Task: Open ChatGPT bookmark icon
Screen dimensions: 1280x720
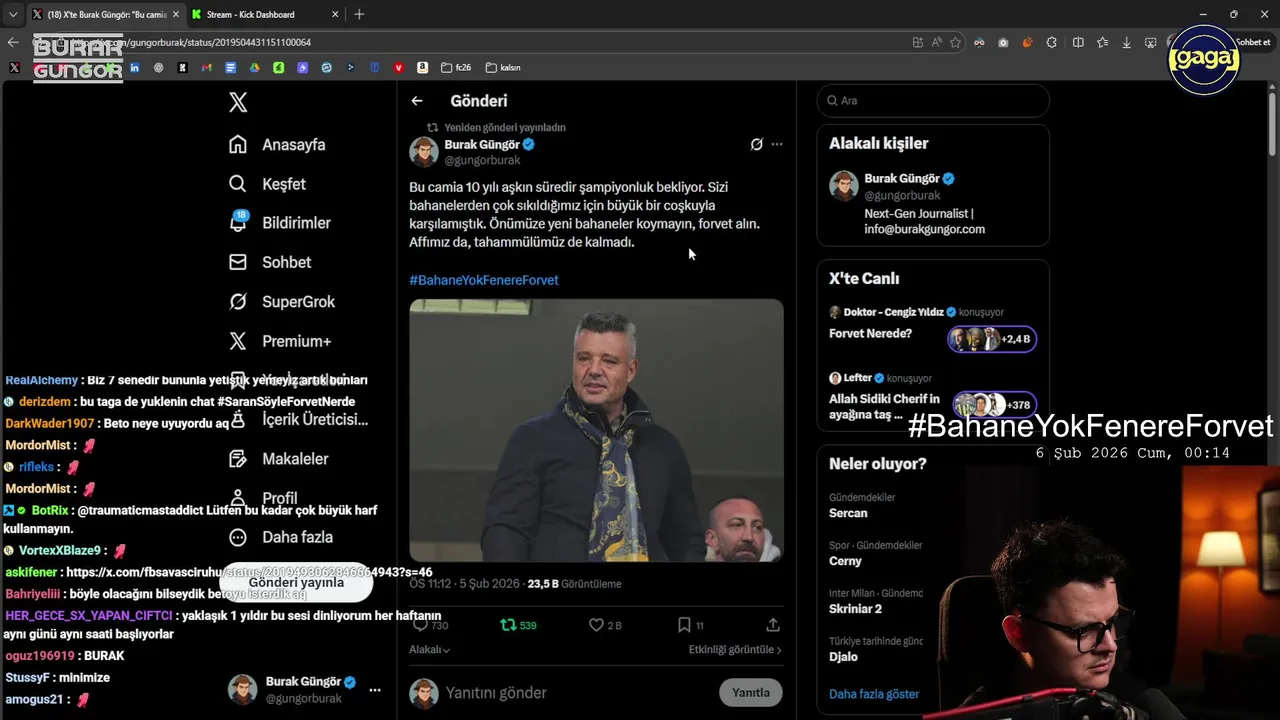Action: (158, 68)
